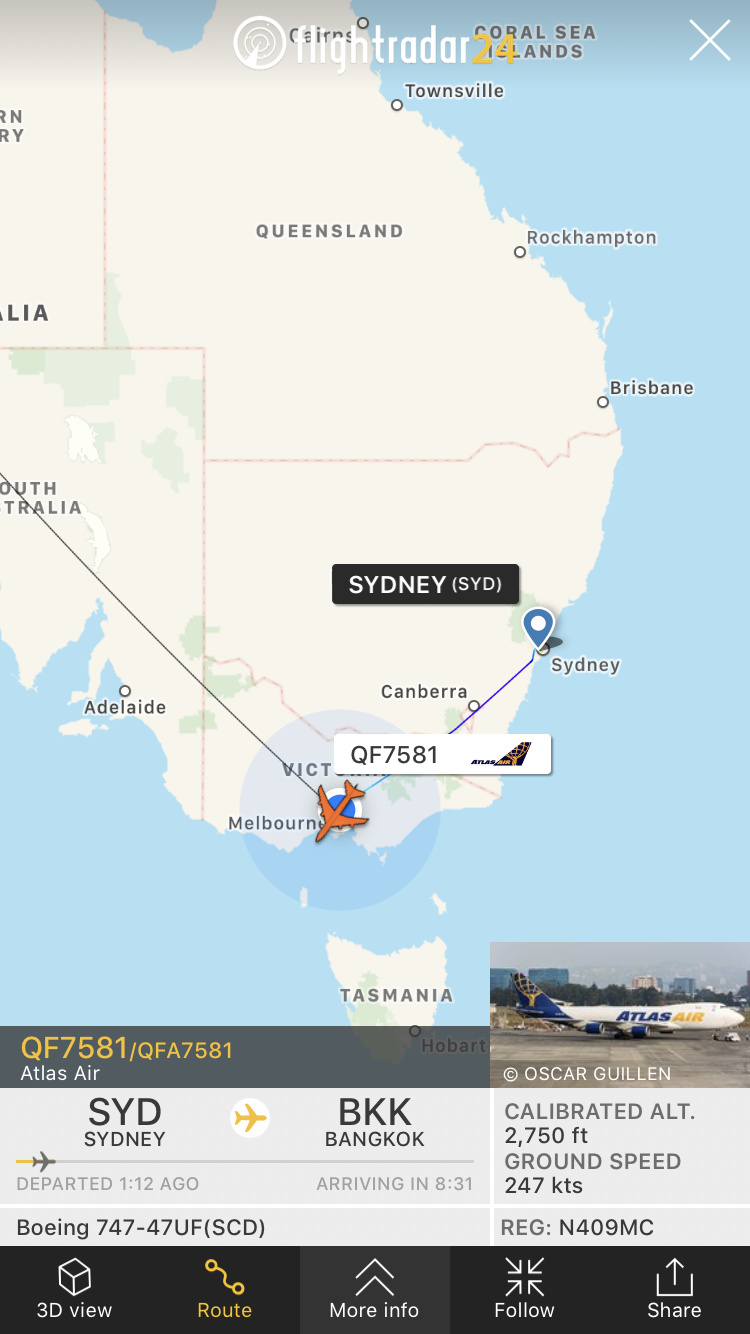Image resolution: width=750 pixels, height=1334 pixels.
Task: Select the SYDNEY (SYD) airport label
Action: click(x=425, y=584)
